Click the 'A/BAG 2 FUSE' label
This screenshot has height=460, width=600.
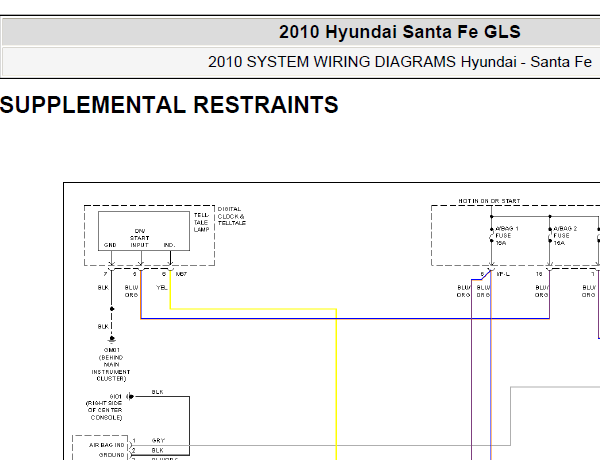coord(565,235)
